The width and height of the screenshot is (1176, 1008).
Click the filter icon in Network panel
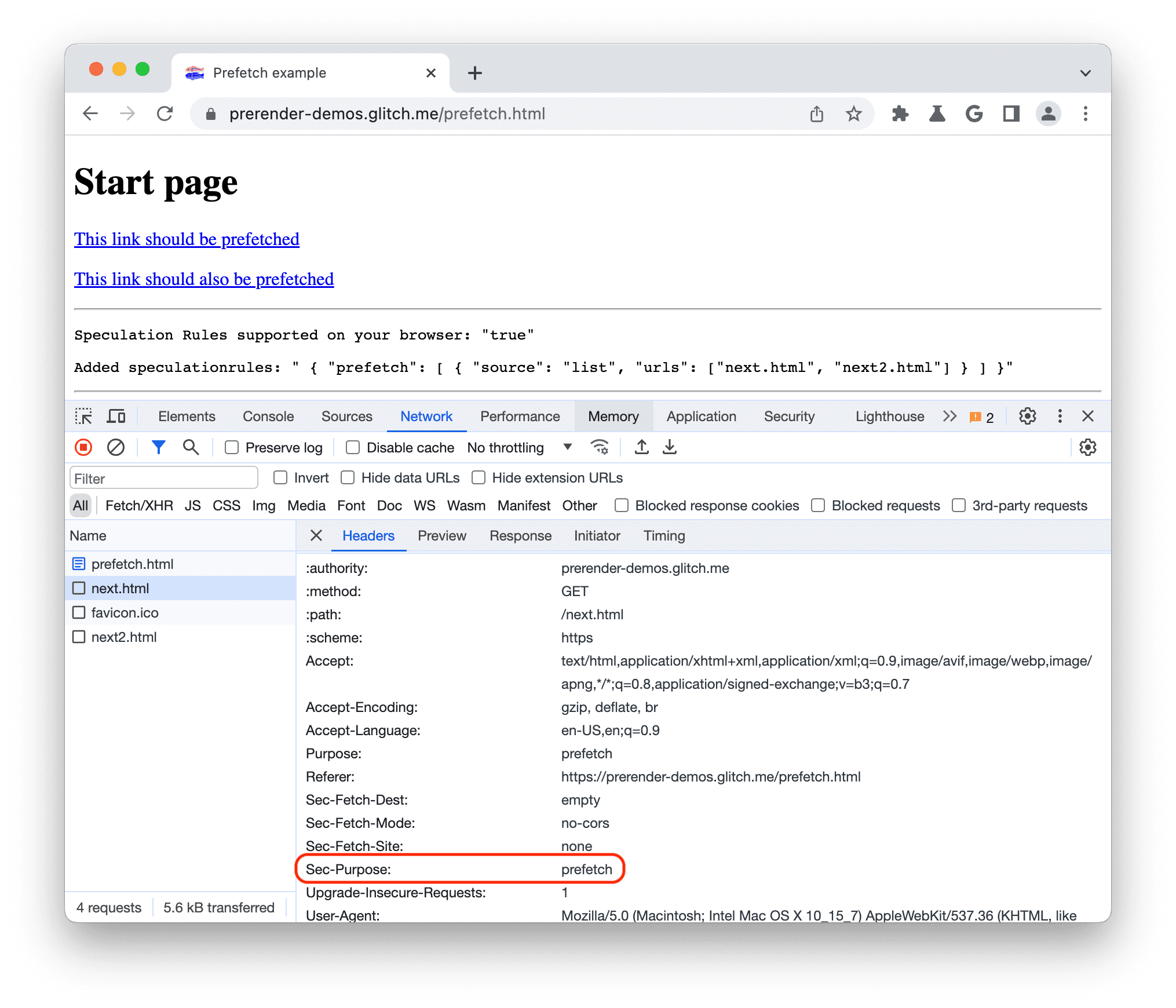point(157,447)
